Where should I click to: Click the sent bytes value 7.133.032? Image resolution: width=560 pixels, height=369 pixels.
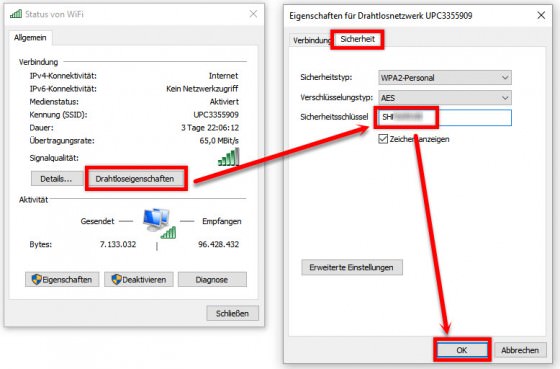(118, 244)
